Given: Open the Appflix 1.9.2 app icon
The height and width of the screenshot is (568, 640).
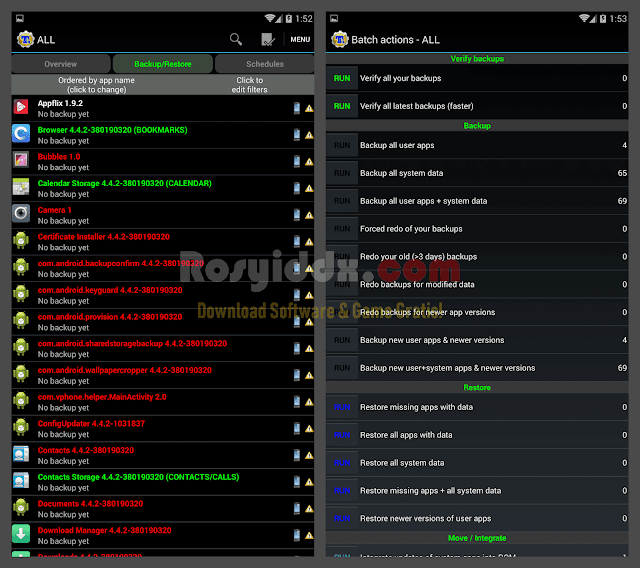Looking at the screenshot, I should pyautogui.click(x=21, y=107).
